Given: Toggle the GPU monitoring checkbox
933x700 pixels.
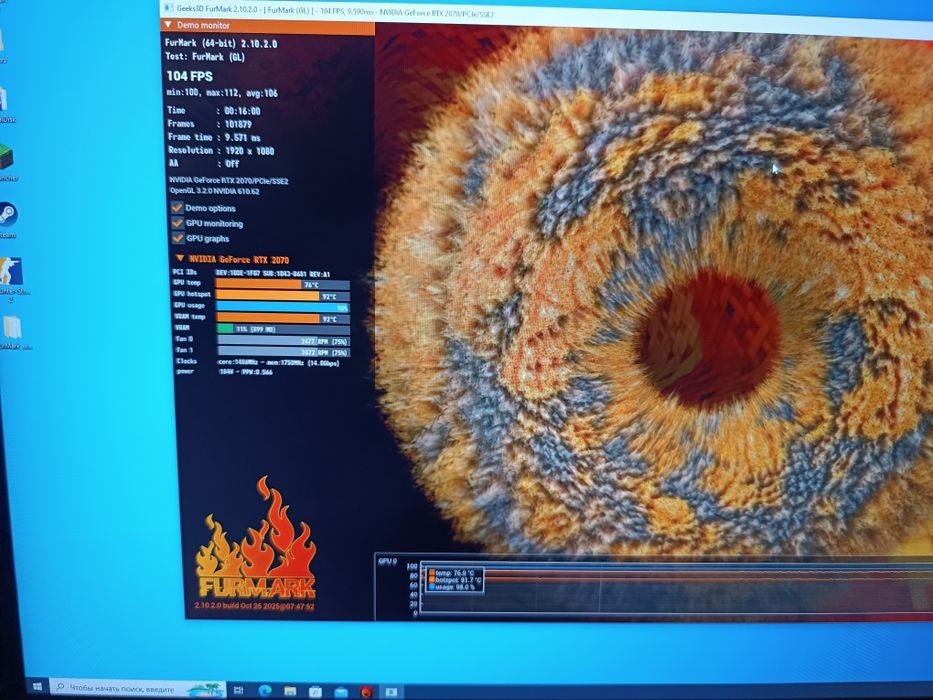Looking at the screenshot, I should click(177, 223).
